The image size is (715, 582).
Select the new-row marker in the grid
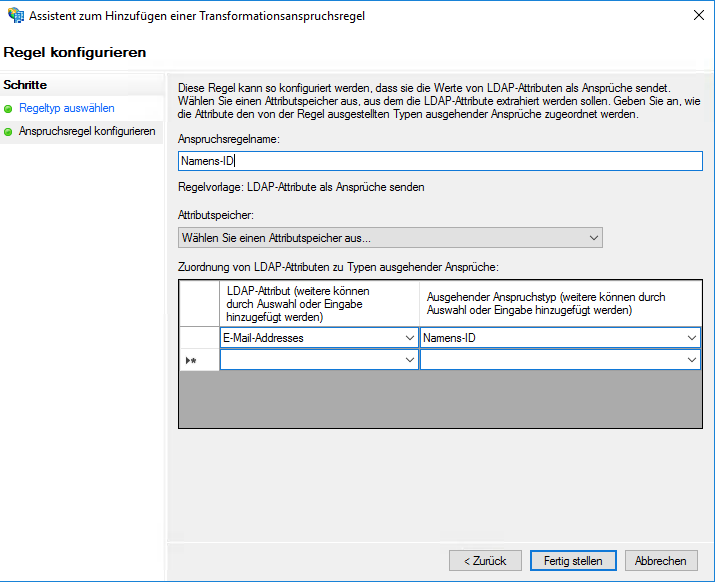198,359
